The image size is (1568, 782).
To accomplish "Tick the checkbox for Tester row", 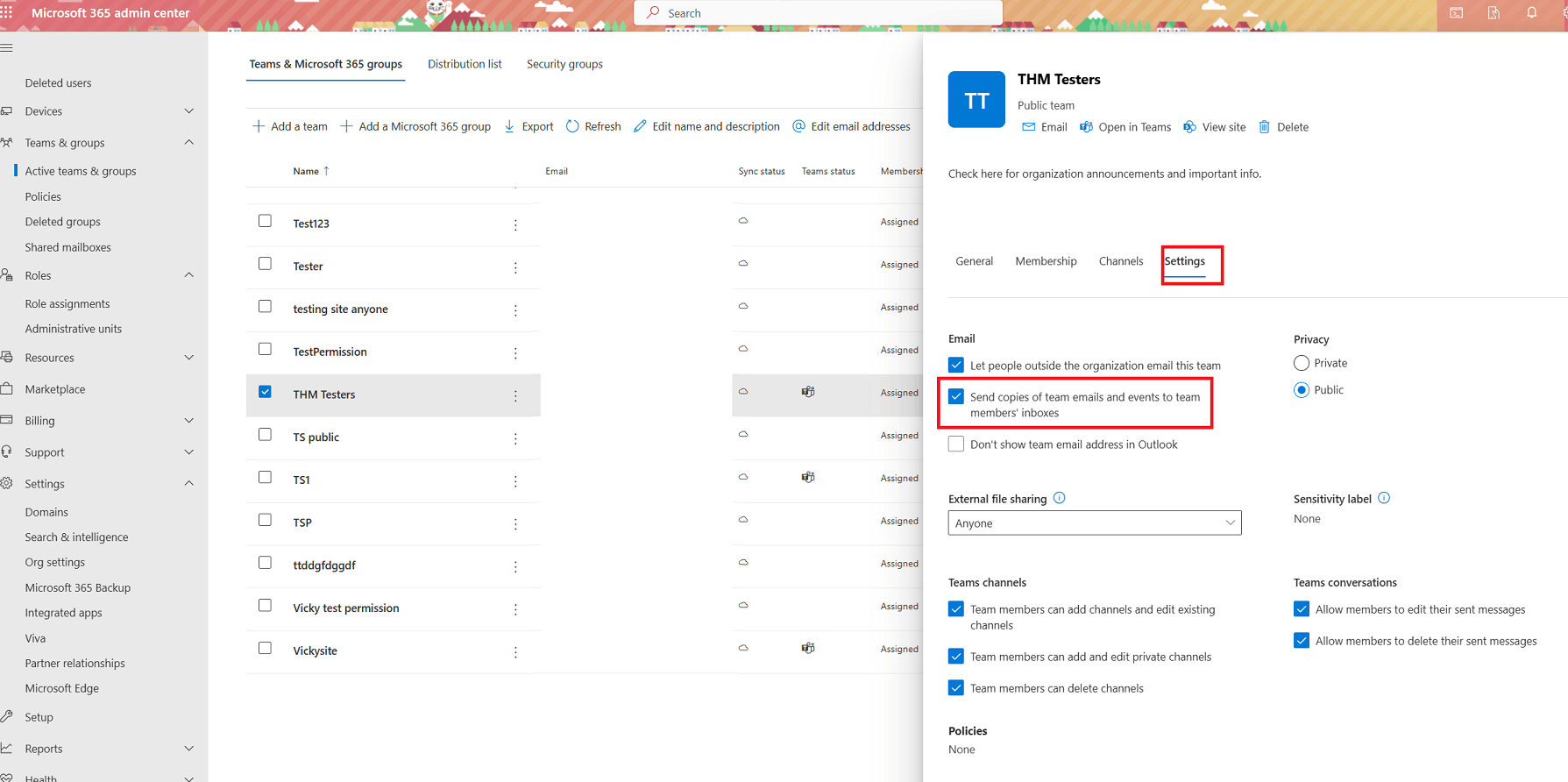I will click(x=265, y=264).
